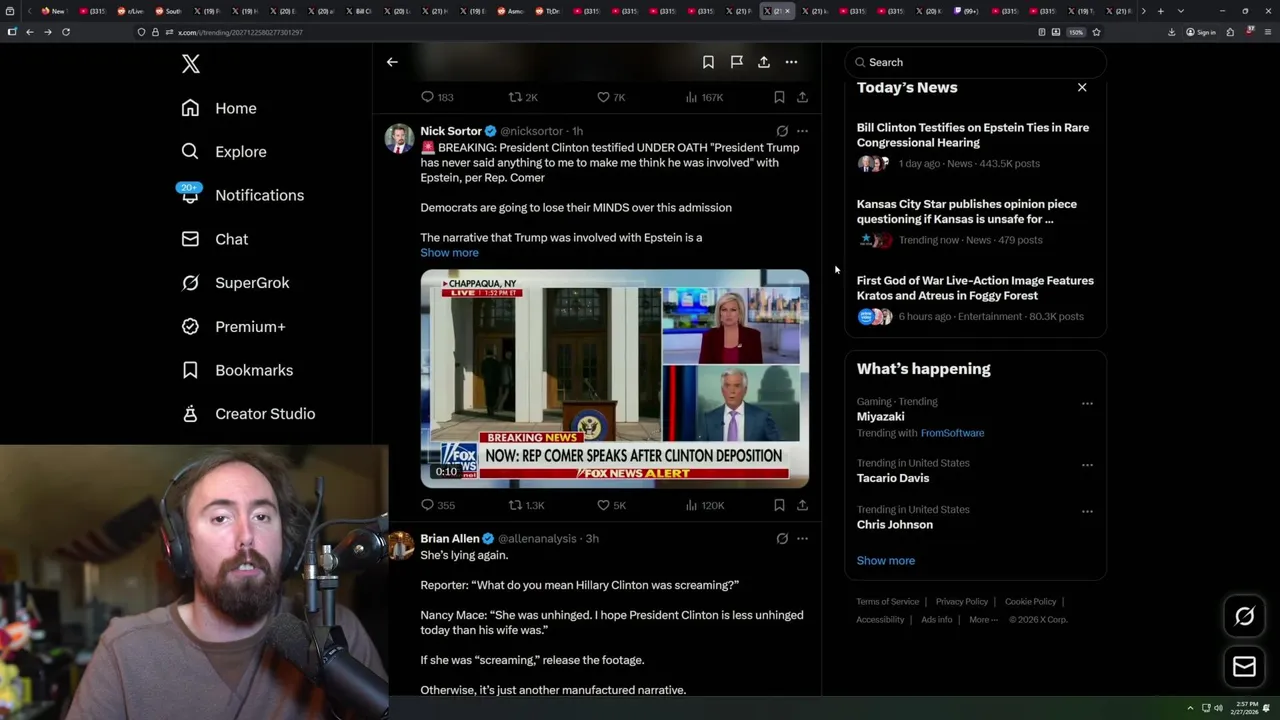Open floating messages envelope button
The height and width of the screenshot is (720, 1280).
pyautogui.click(x=1244, y=667)
